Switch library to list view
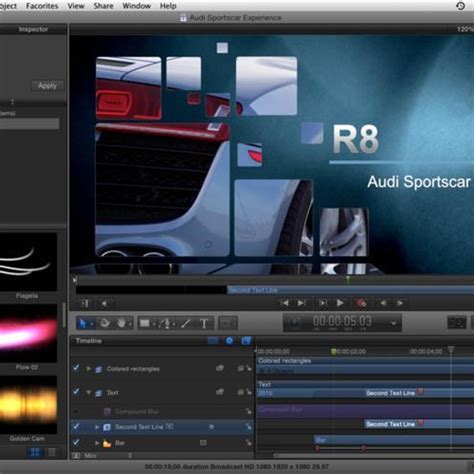474x474 pixels. (x=52, y=452)
